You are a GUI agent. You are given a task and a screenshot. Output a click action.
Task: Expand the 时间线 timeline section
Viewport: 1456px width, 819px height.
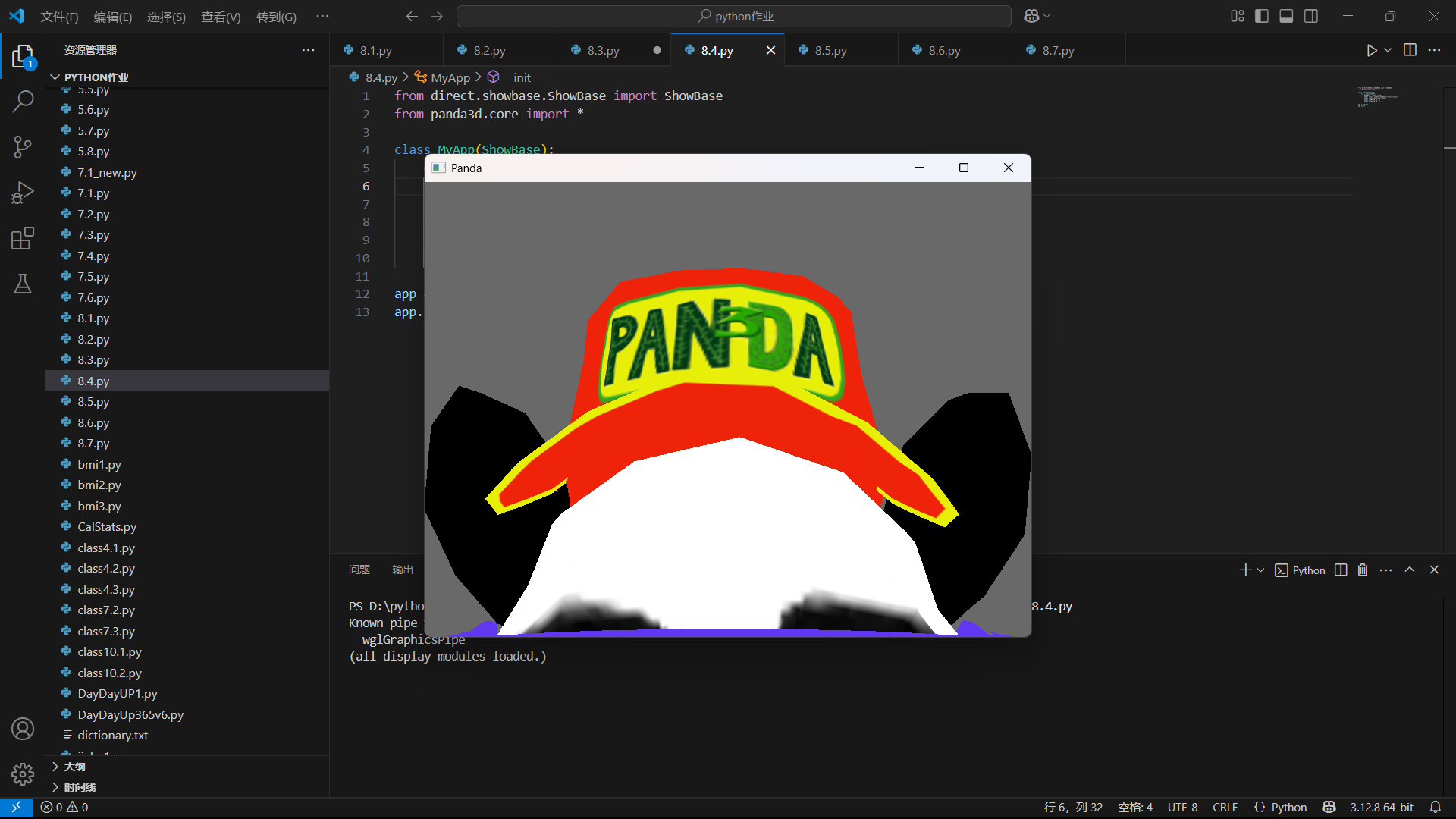coord(79,787)
